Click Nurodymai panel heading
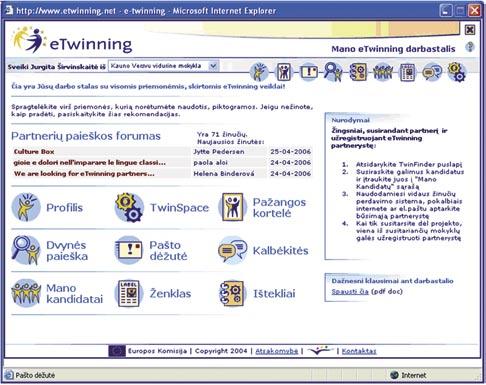Image resolution: width=486 pixels, height=385 pixels. (350, 120)
